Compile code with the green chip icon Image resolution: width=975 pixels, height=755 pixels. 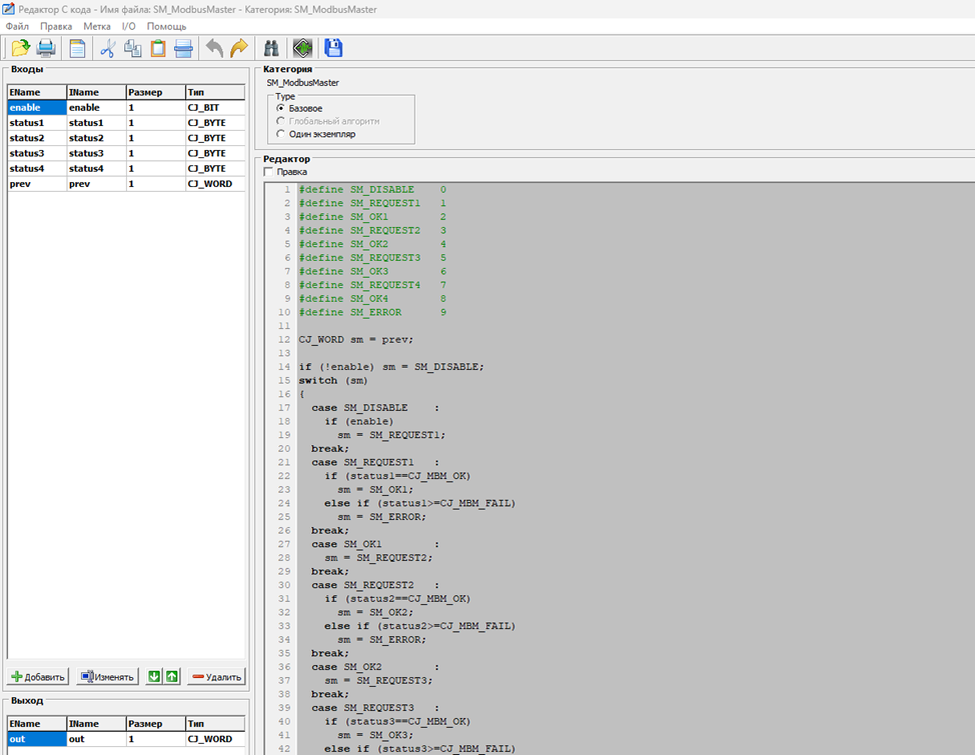pyautogui.click(x=302, y=48)
